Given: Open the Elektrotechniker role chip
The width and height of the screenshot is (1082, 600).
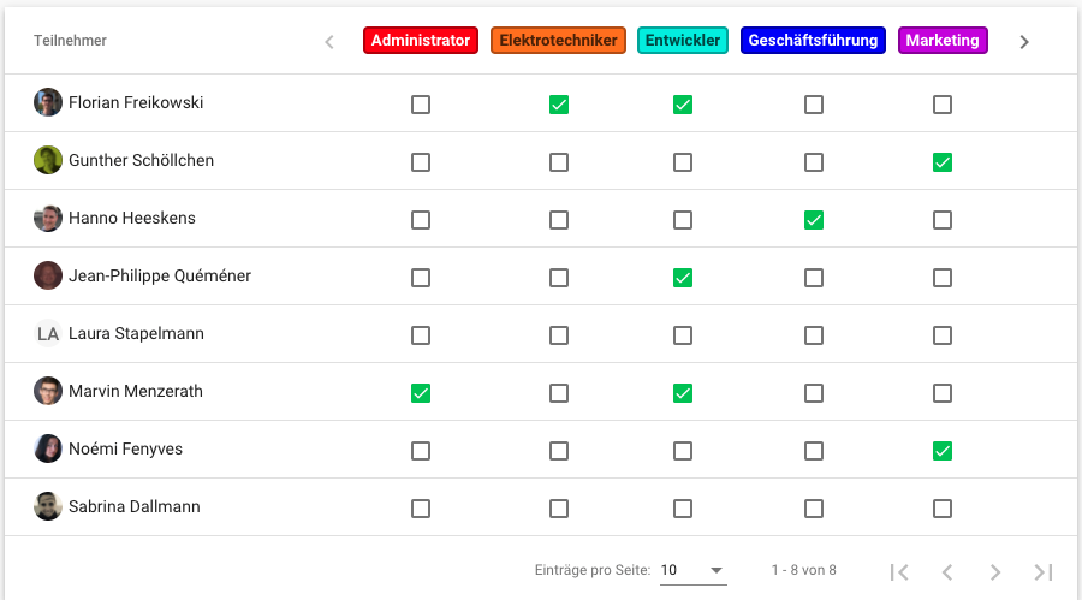Looking at the screenshot, I should tap(557, 40).
